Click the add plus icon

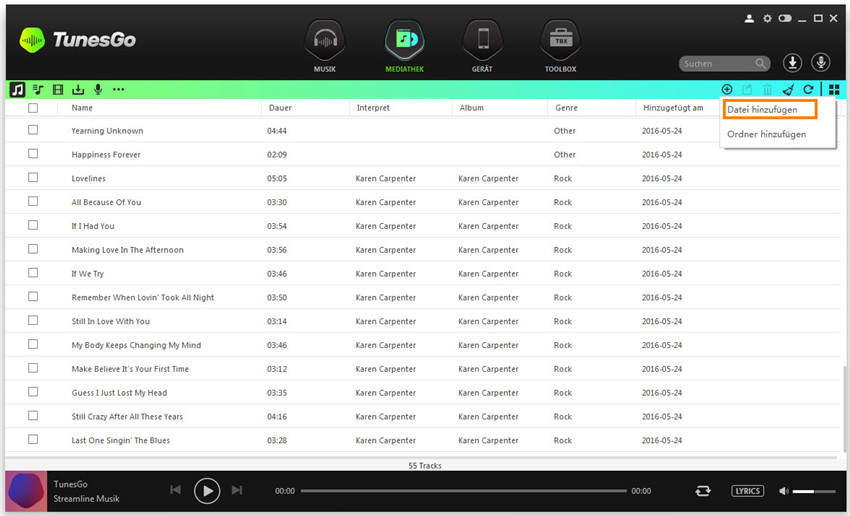727,89
